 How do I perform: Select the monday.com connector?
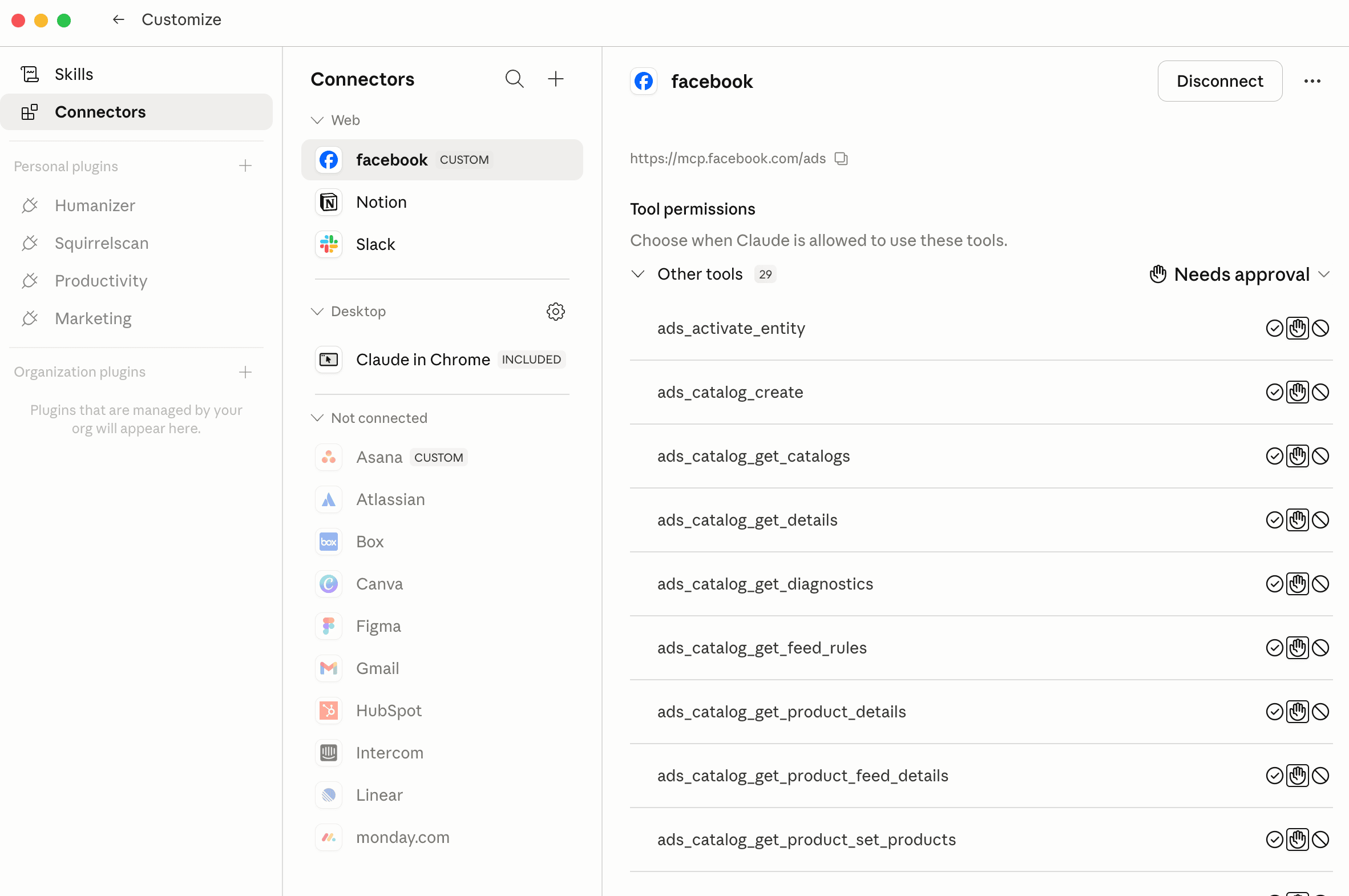pos(442,838)
